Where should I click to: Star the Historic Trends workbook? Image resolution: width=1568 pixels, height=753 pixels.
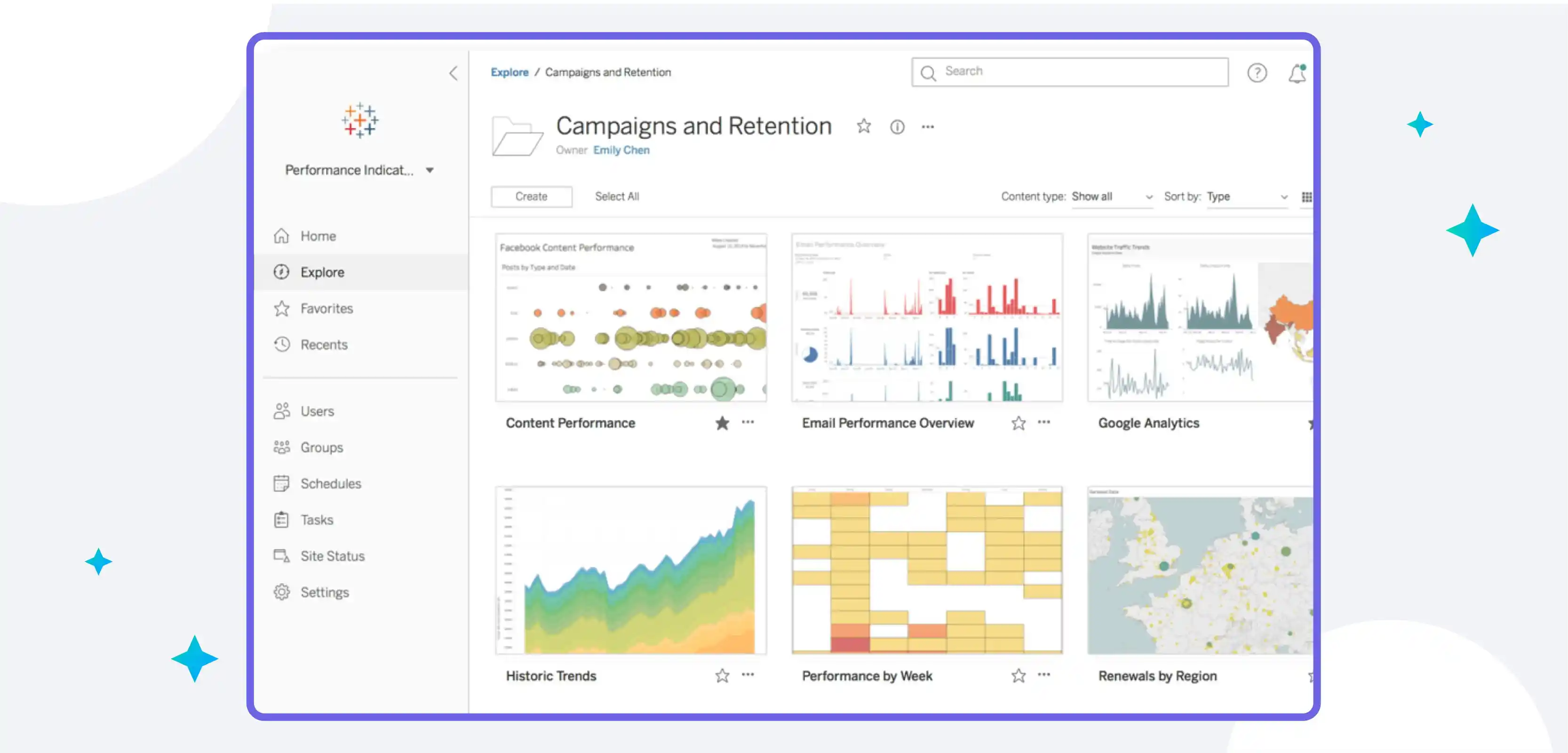(x=722, y=676)
